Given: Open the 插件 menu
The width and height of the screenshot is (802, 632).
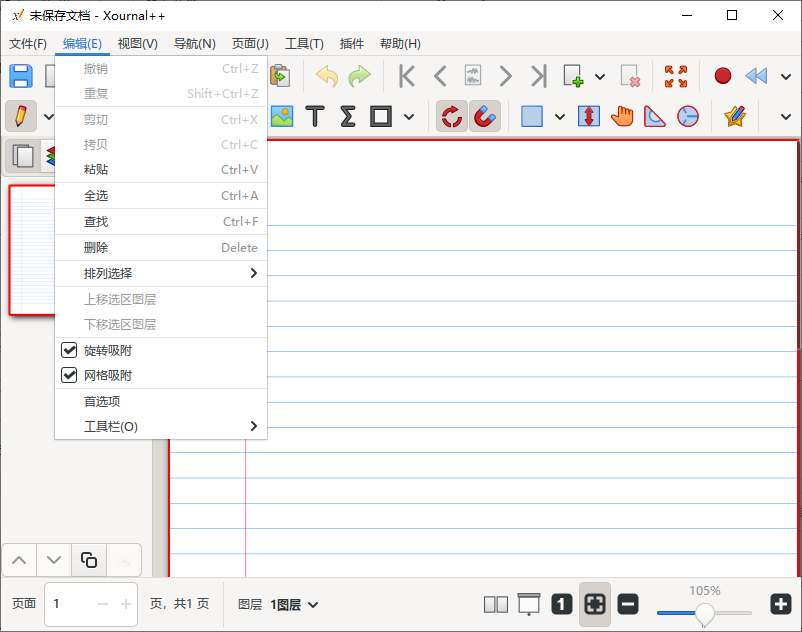Looking at the screenshot, I should (x=351, y=44).
